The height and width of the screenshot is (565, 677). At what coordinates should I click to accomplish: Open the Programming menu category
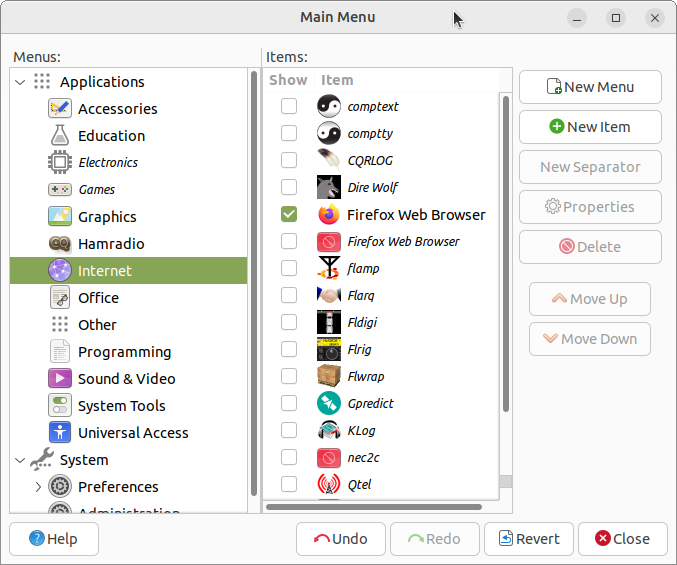coord(124,352)
